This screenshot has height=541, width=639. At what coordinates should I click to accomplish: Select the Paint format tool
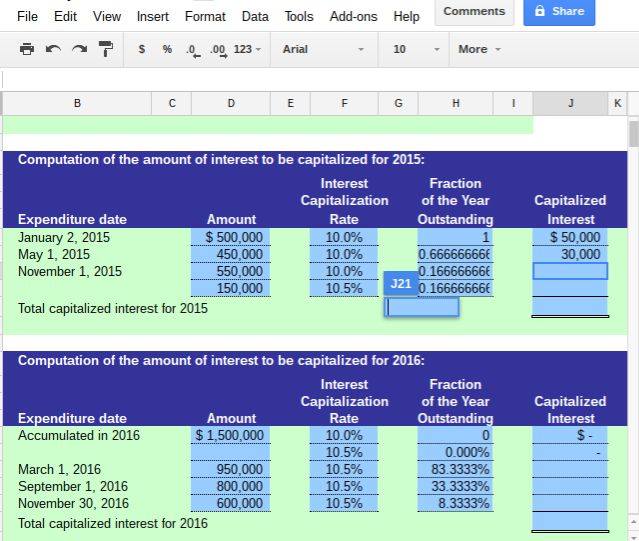pyautogui.click(x=105, y=49)
